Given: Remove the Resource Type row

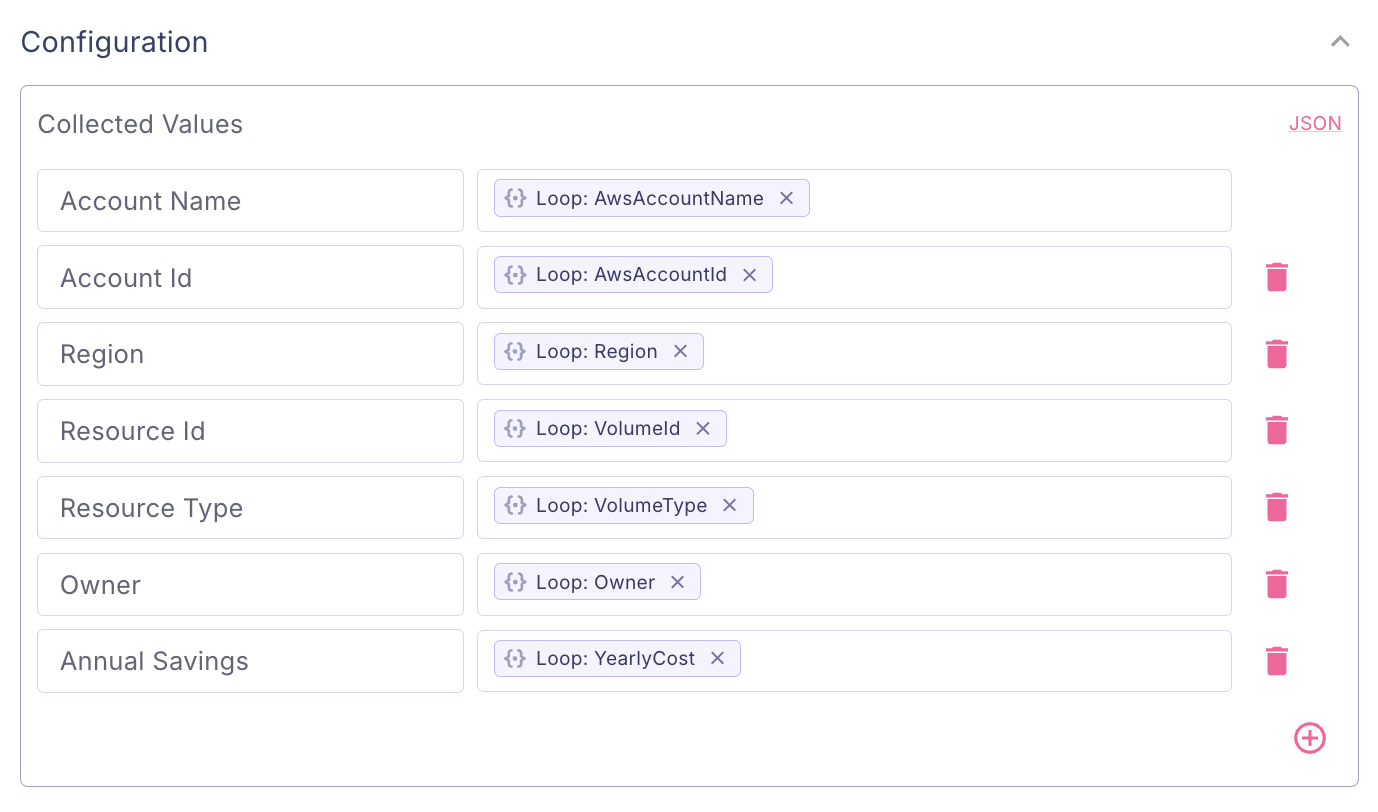Looking at the screenshot, I should [x=1276, y=507].
